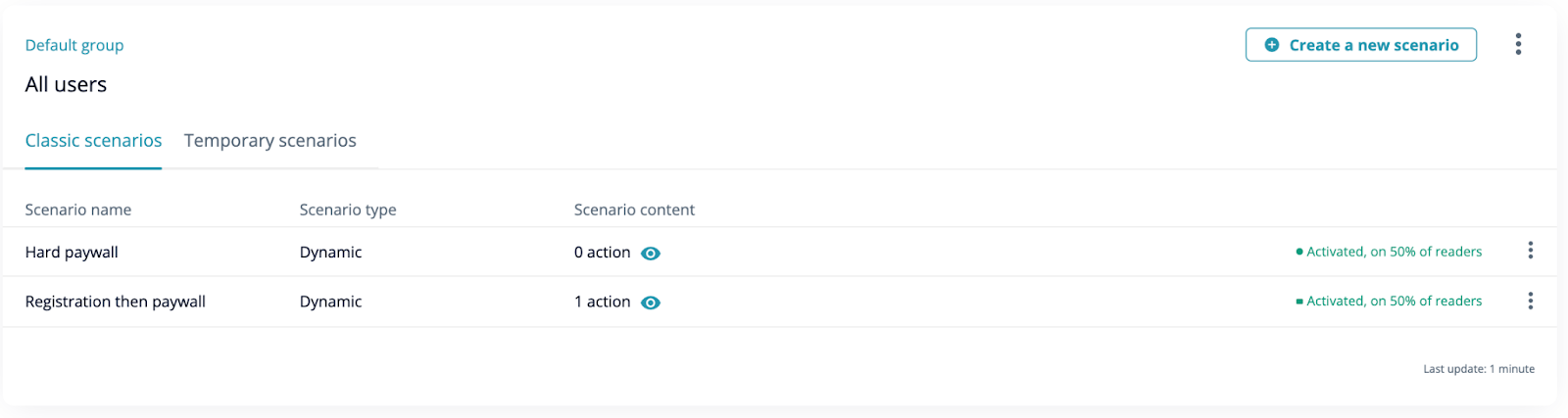The height and width of the screenshot is (418, 1568).
Task: Click Create a new scenario button
Action: pos(1361,45)
